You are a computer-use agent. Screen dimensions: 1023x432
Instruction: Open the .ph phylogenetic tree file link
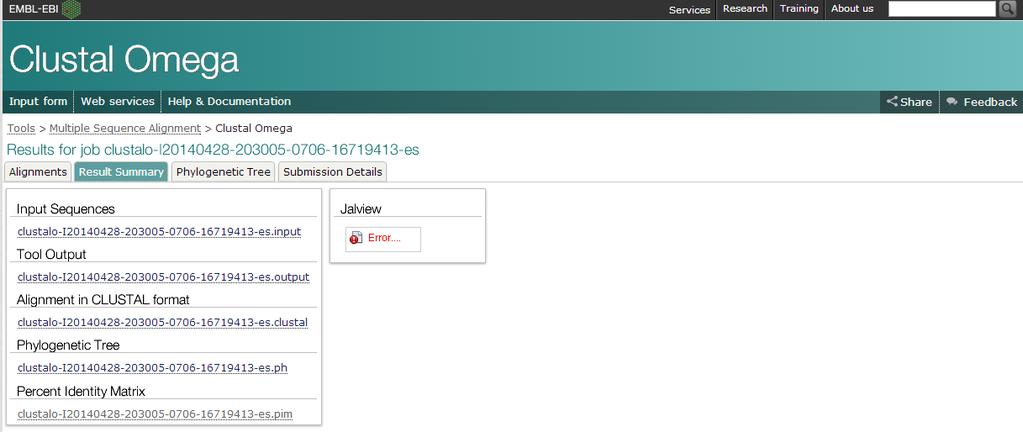(152, 368)
